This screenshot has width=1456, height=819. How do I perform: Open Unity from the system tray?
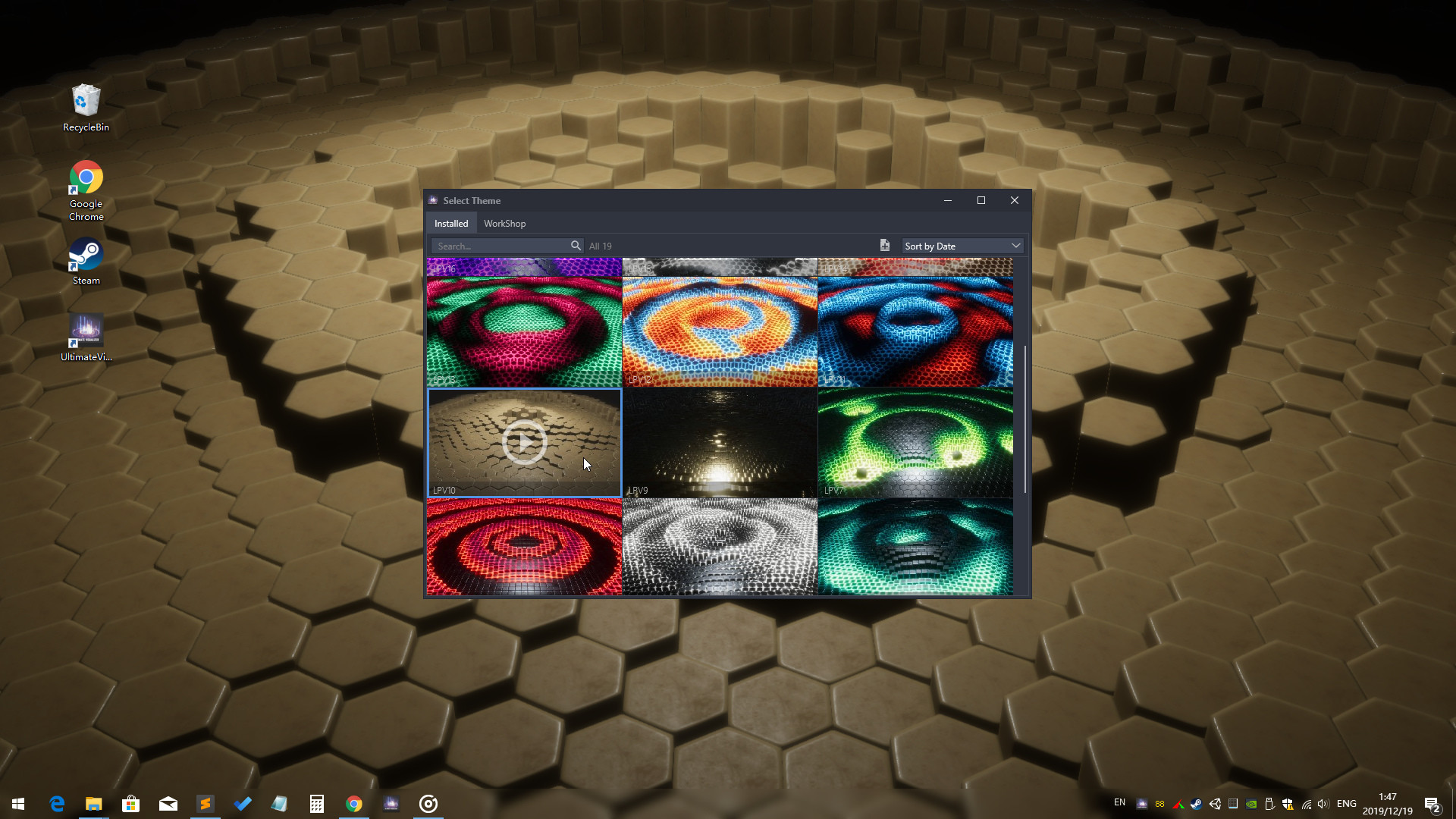pyautogui.click(x=1216, y=804)
